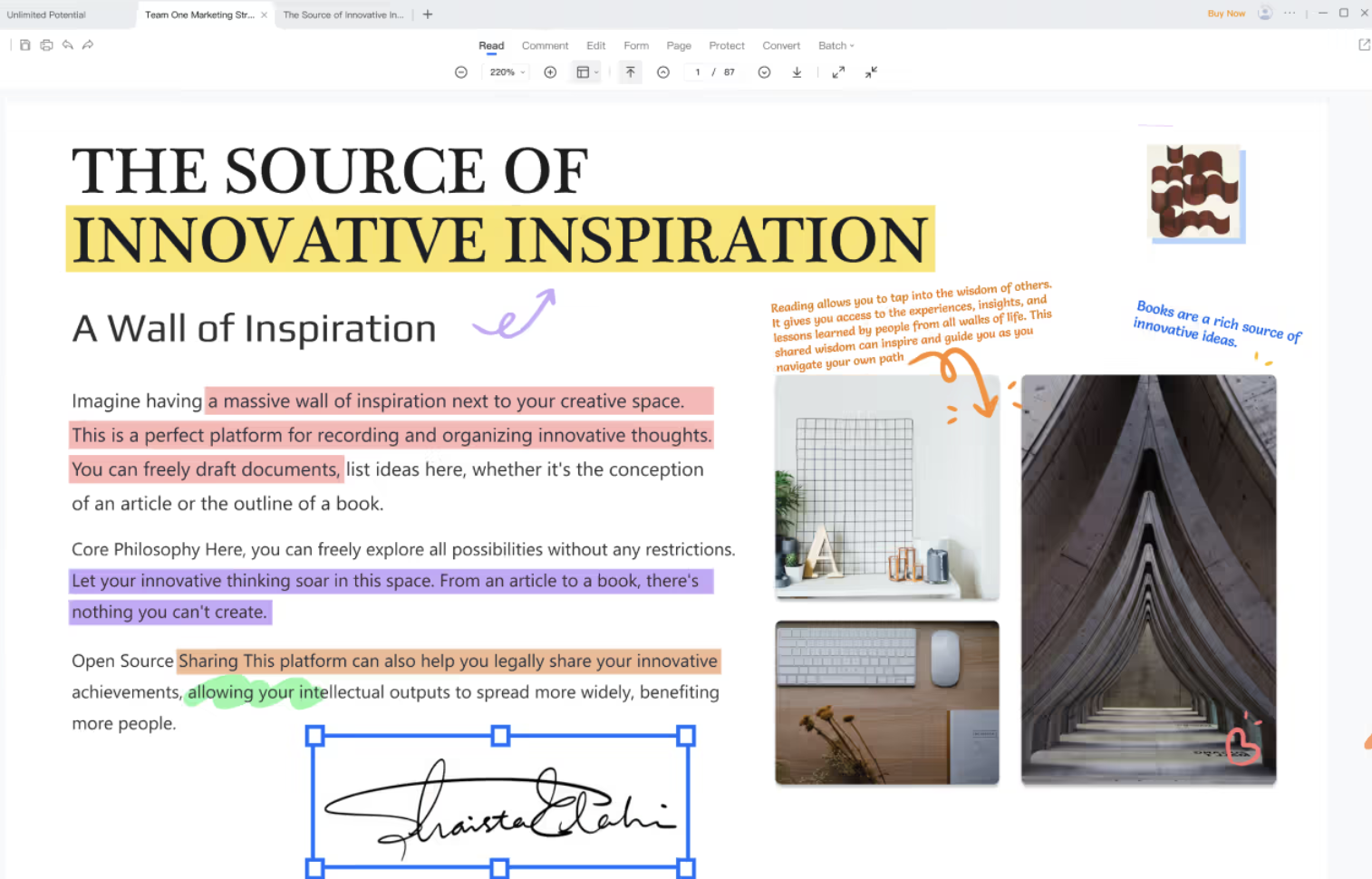Zoom out with the minus icon
The image size is (1372, 879).
[461, 72]
